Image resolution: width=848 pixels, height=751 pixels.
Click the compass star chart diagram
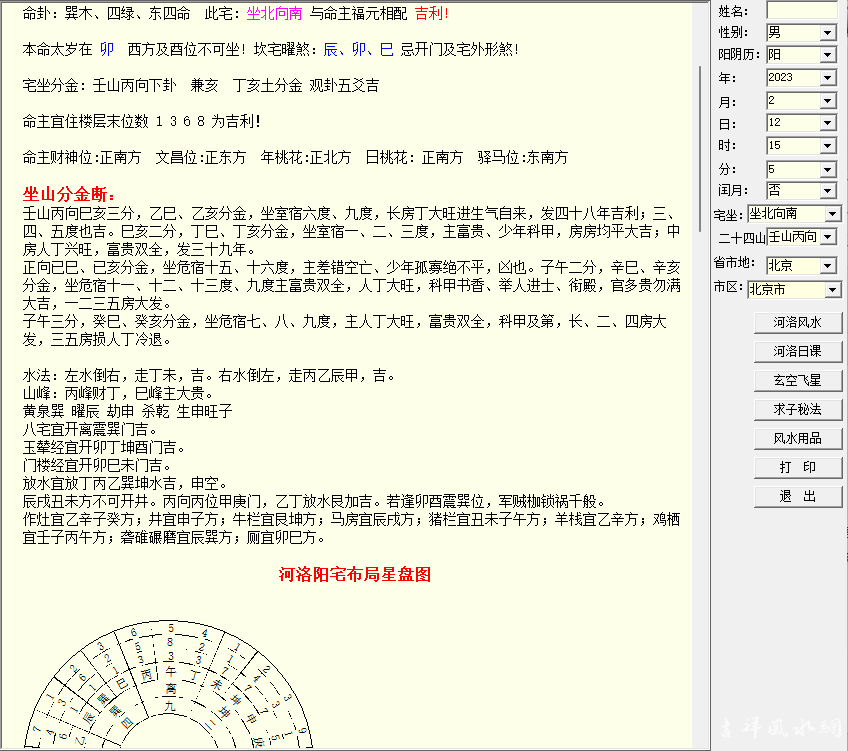[169, 684]
